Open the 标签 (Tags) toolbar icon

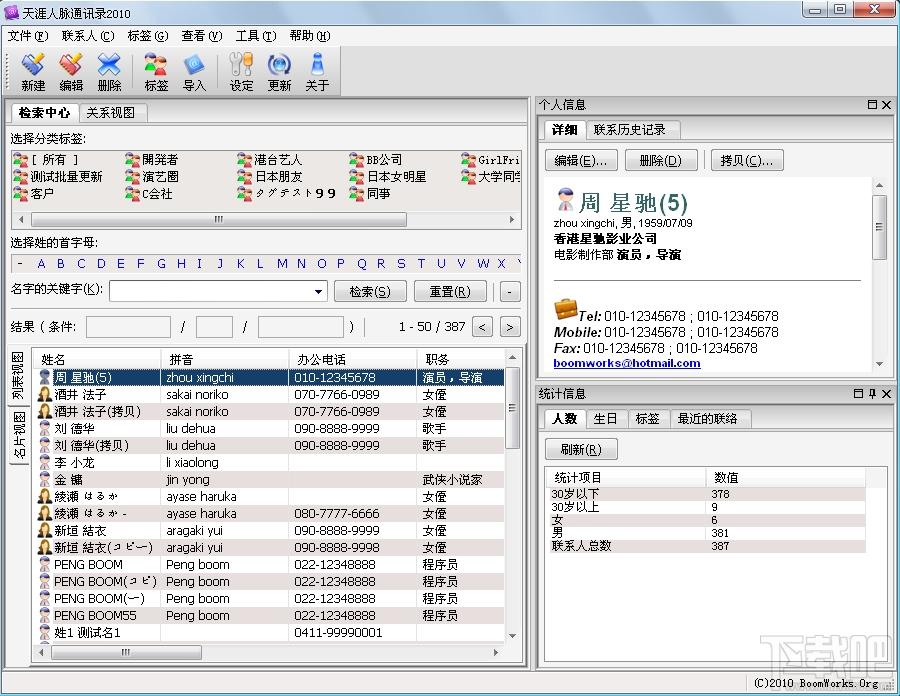point(156,72)
